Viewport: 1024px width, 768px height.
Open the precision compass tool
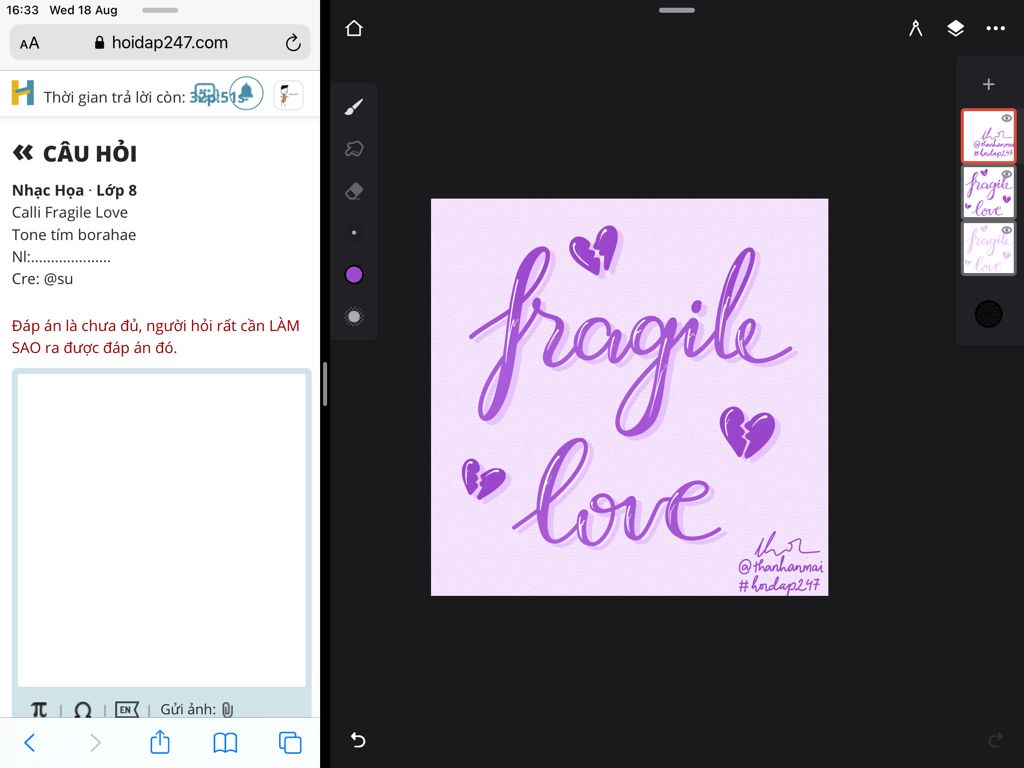click(916, 29)
